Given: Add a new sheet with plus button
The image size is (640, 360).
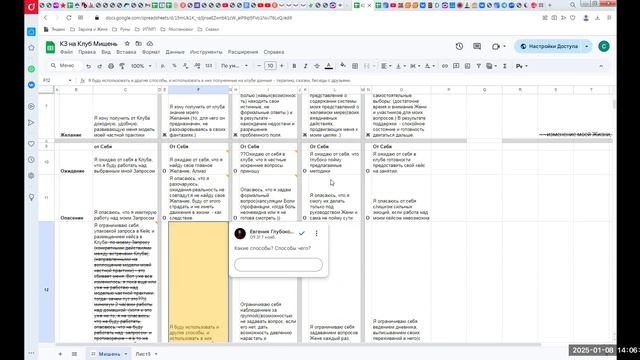Looking at the screenshot, I should 60,354.
